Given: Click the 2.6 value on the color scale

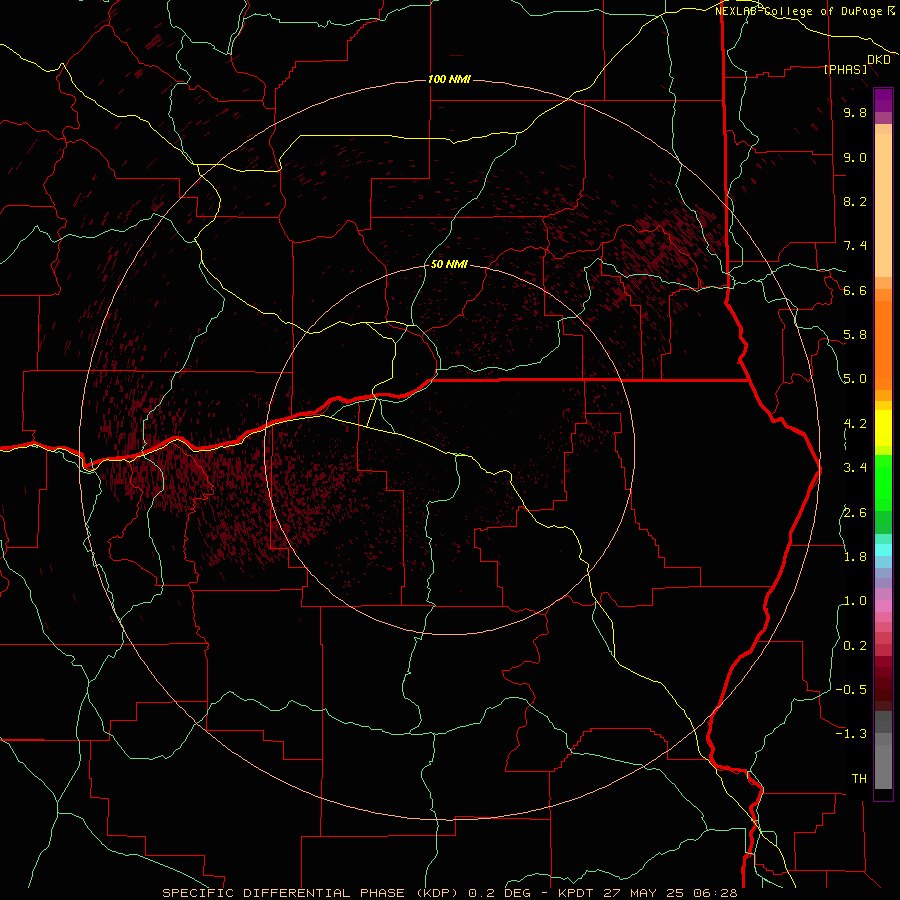Looking at the screenshot, I should [855, 513].
